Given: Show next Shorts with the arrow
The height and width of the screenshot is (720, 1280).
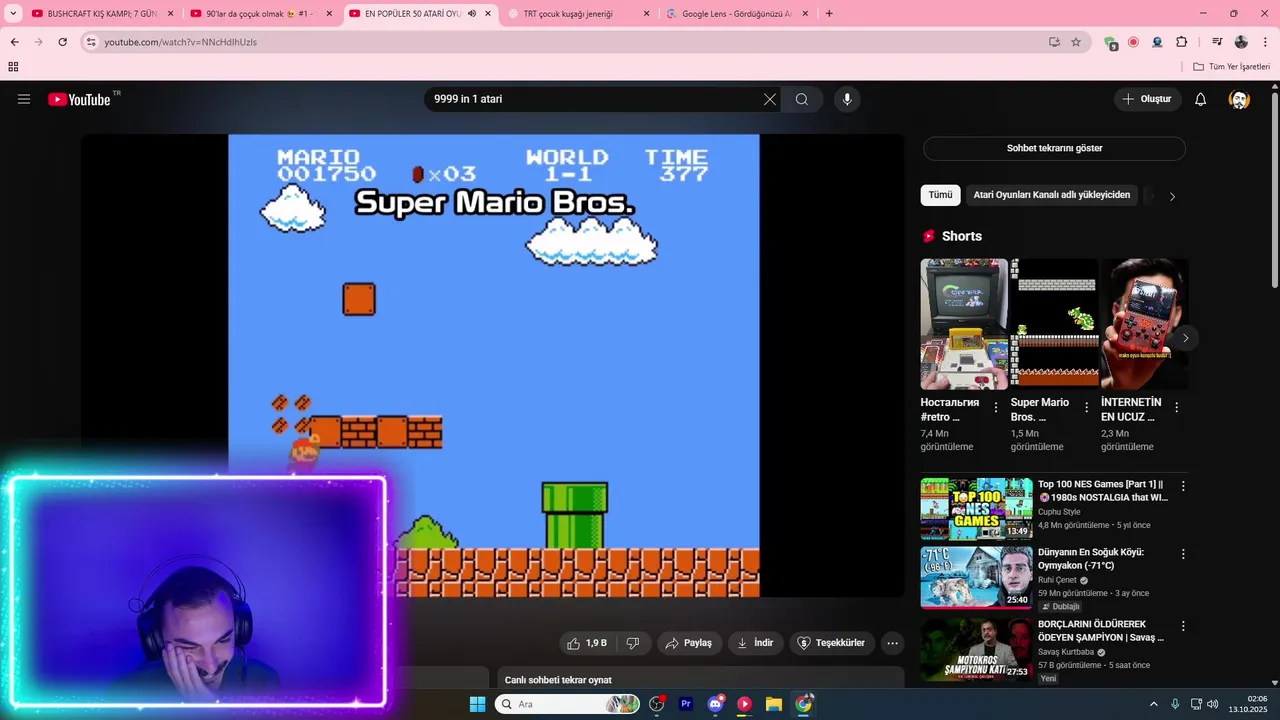Looking at the screenshot, I should pyautogui.click(x=1185, y=338).
